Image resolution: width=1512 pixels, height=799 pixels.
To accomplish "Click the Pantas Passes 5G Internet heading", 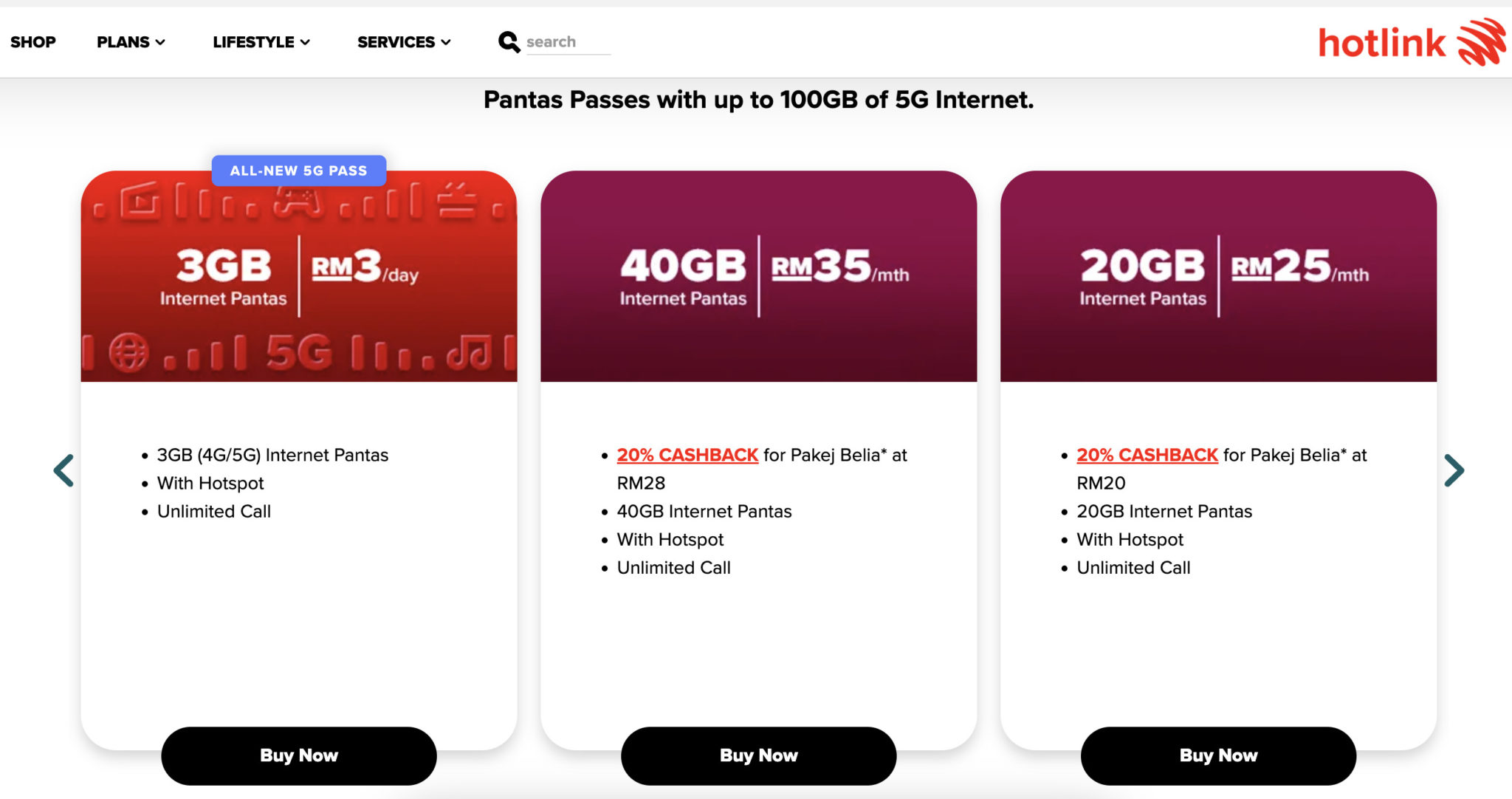I will (x=758, y=100).
